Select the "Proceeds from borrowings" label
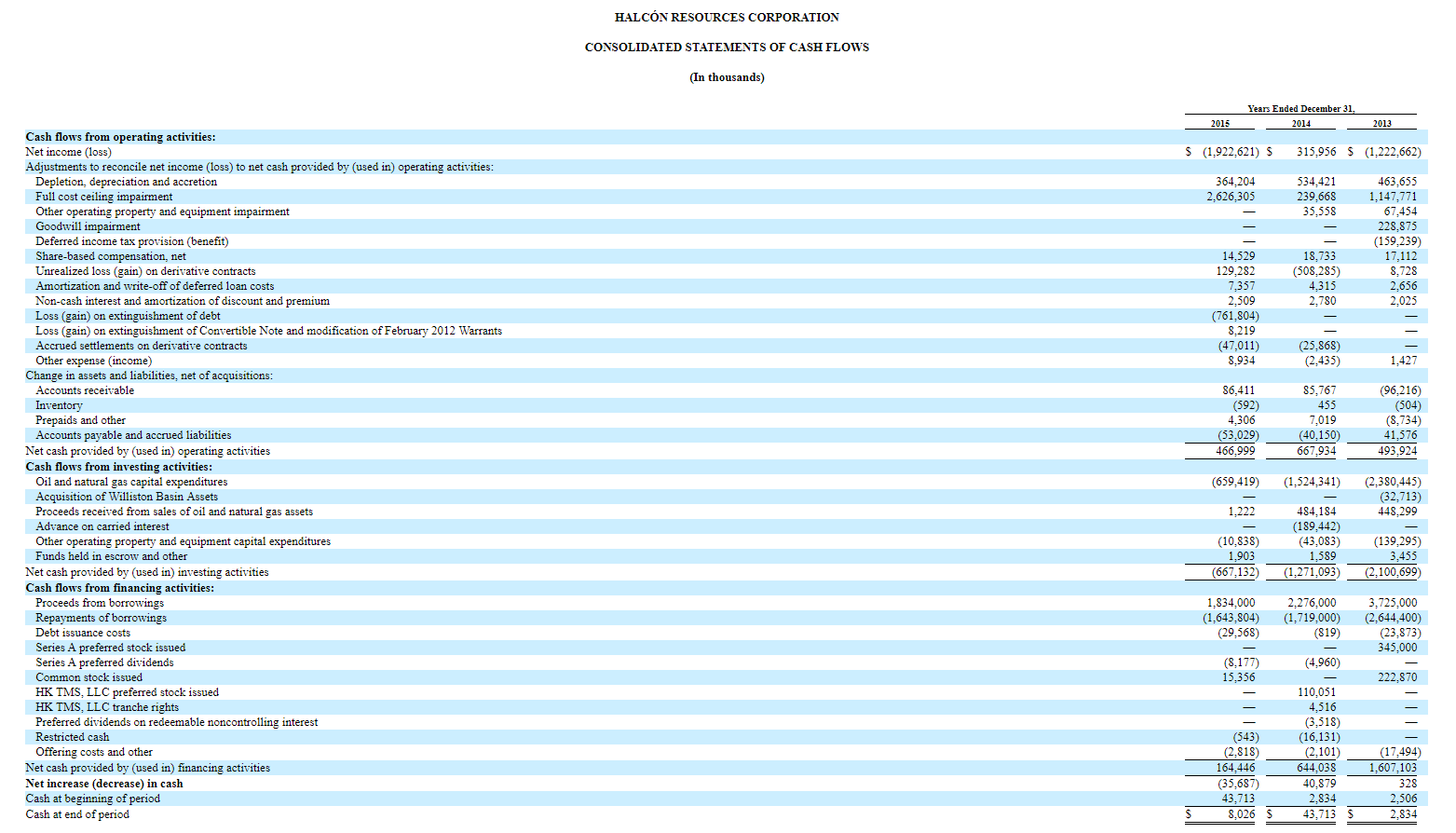 point(100,603)
